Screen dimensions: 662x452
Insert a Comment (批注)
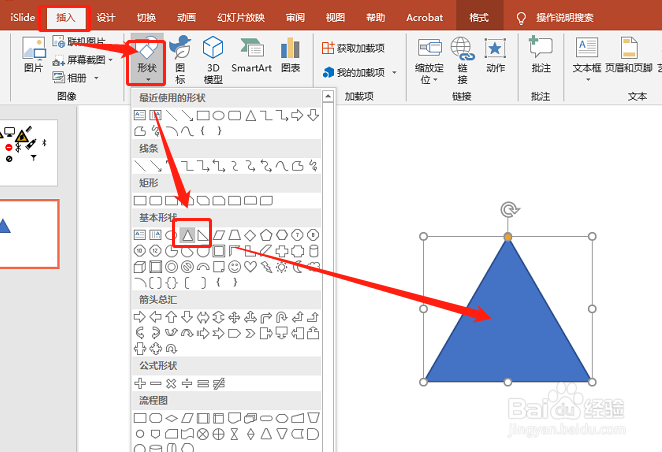[541, 55]
